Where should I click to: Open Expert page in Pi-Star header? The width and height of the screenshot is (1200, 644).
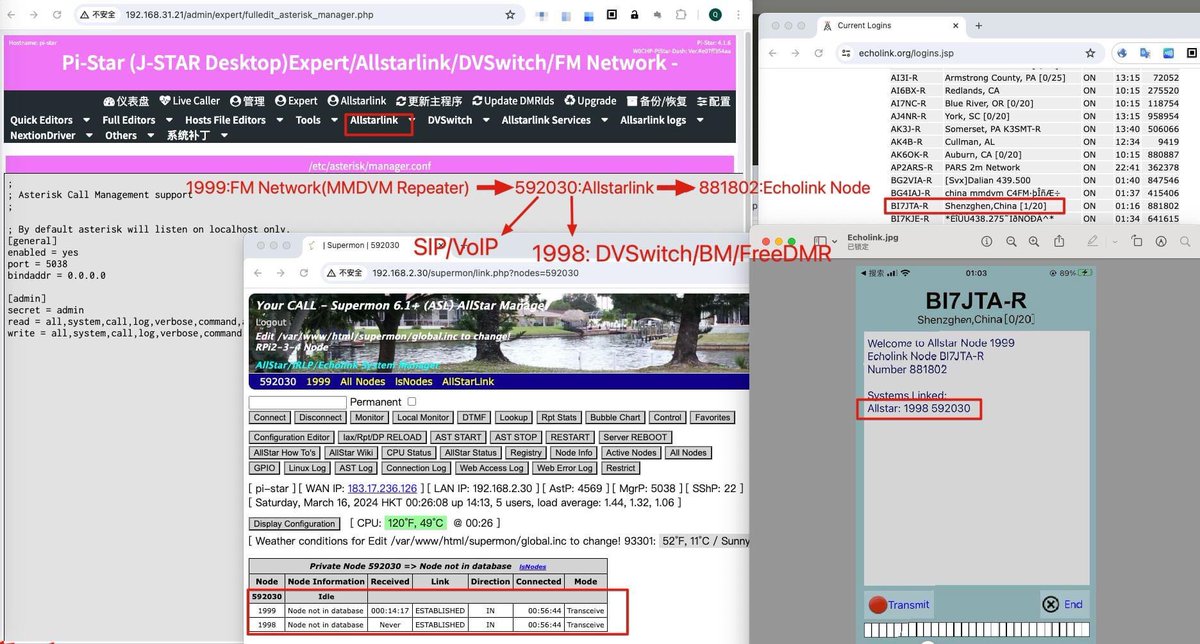(x=295, y=101)
